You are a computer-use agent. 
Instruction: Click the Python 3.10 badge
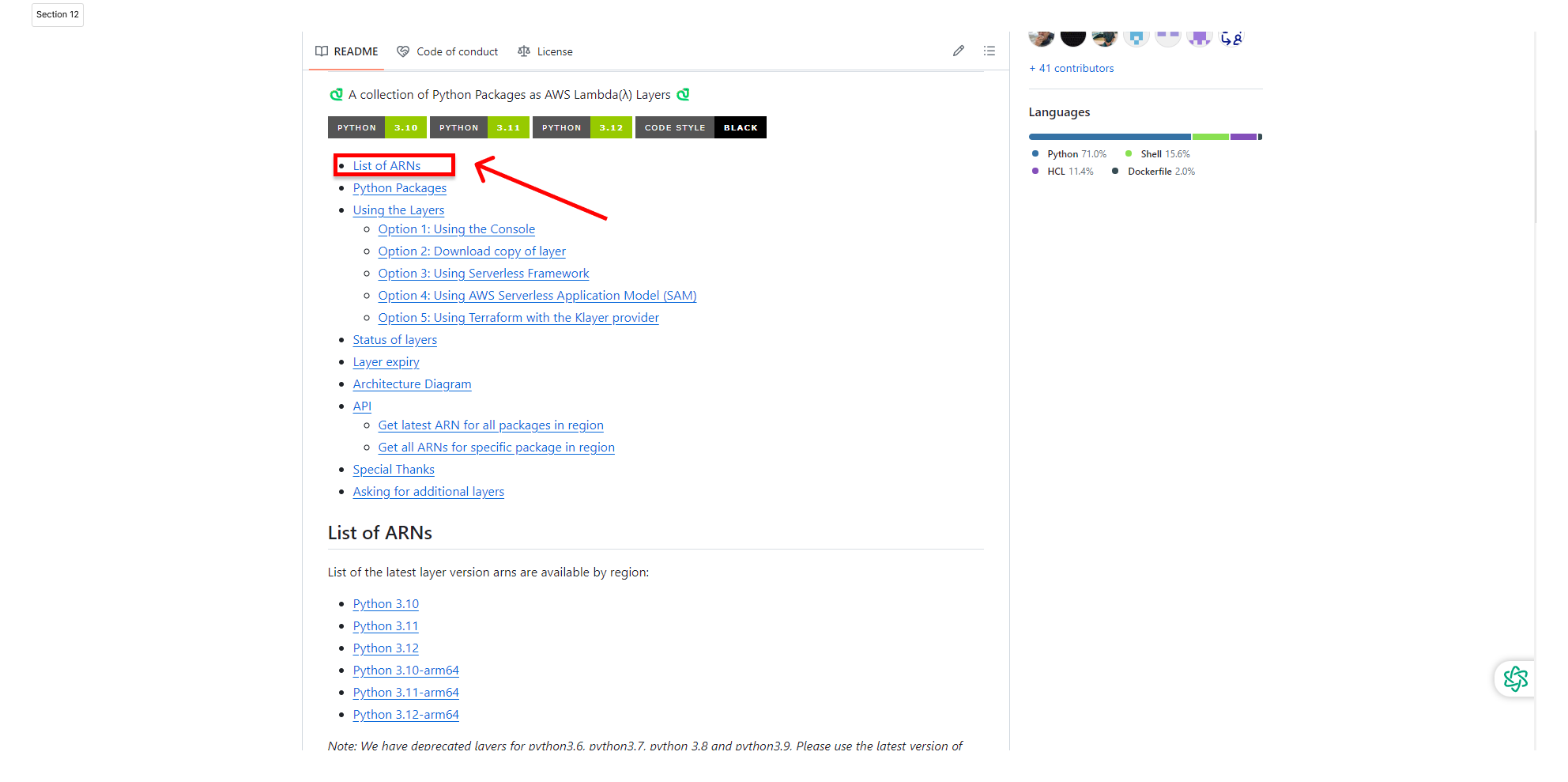pos(377,127)
